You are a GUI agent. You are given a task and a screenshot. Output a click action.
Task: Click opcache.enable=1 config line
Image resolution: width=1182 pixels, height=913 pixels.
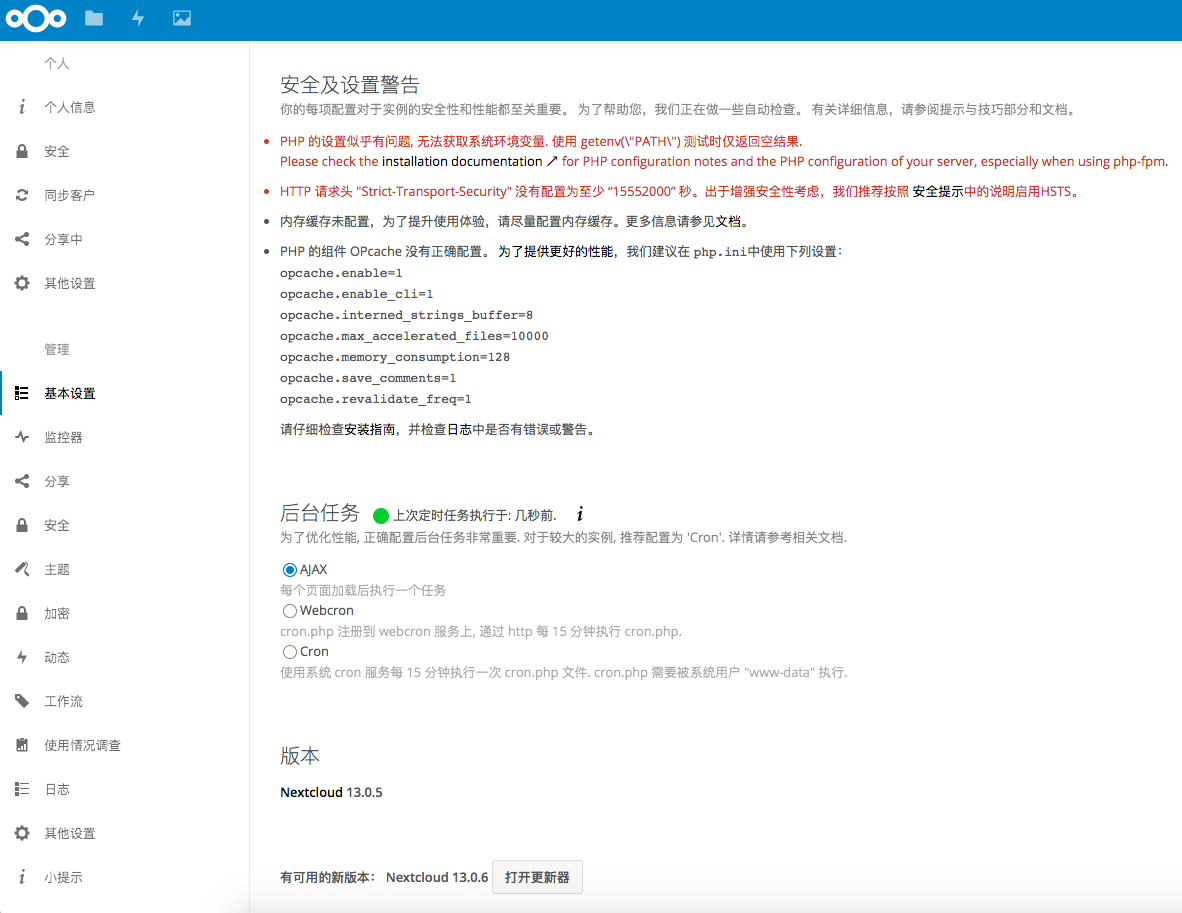(x=341, y=273)
